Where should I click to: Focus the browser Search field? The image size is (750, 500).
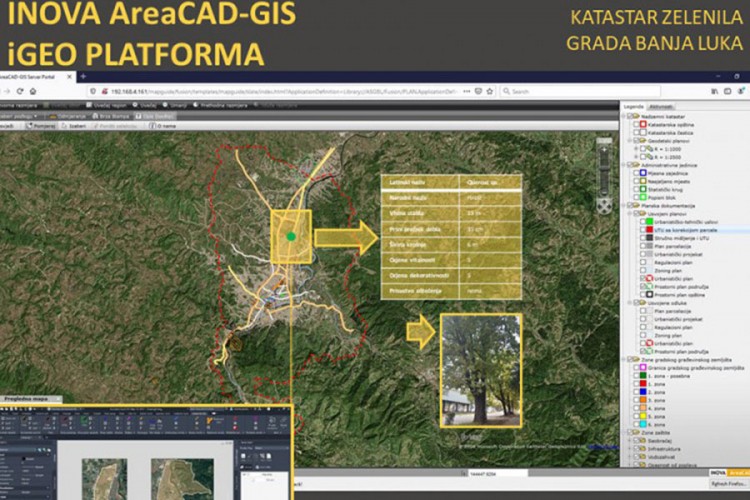[x=581, y=91]
